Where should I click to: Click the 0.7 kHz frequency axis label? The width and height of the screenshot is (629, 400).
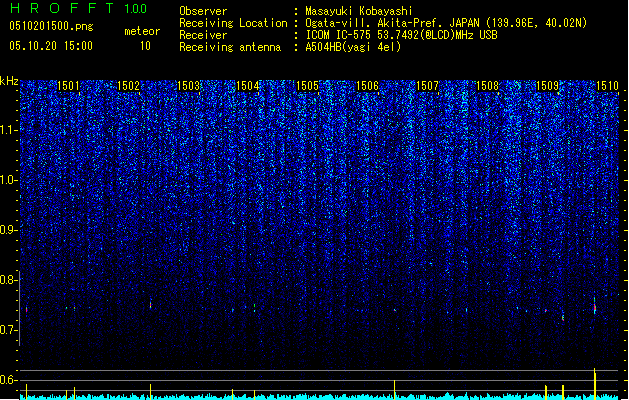click(x=8, y=330)
